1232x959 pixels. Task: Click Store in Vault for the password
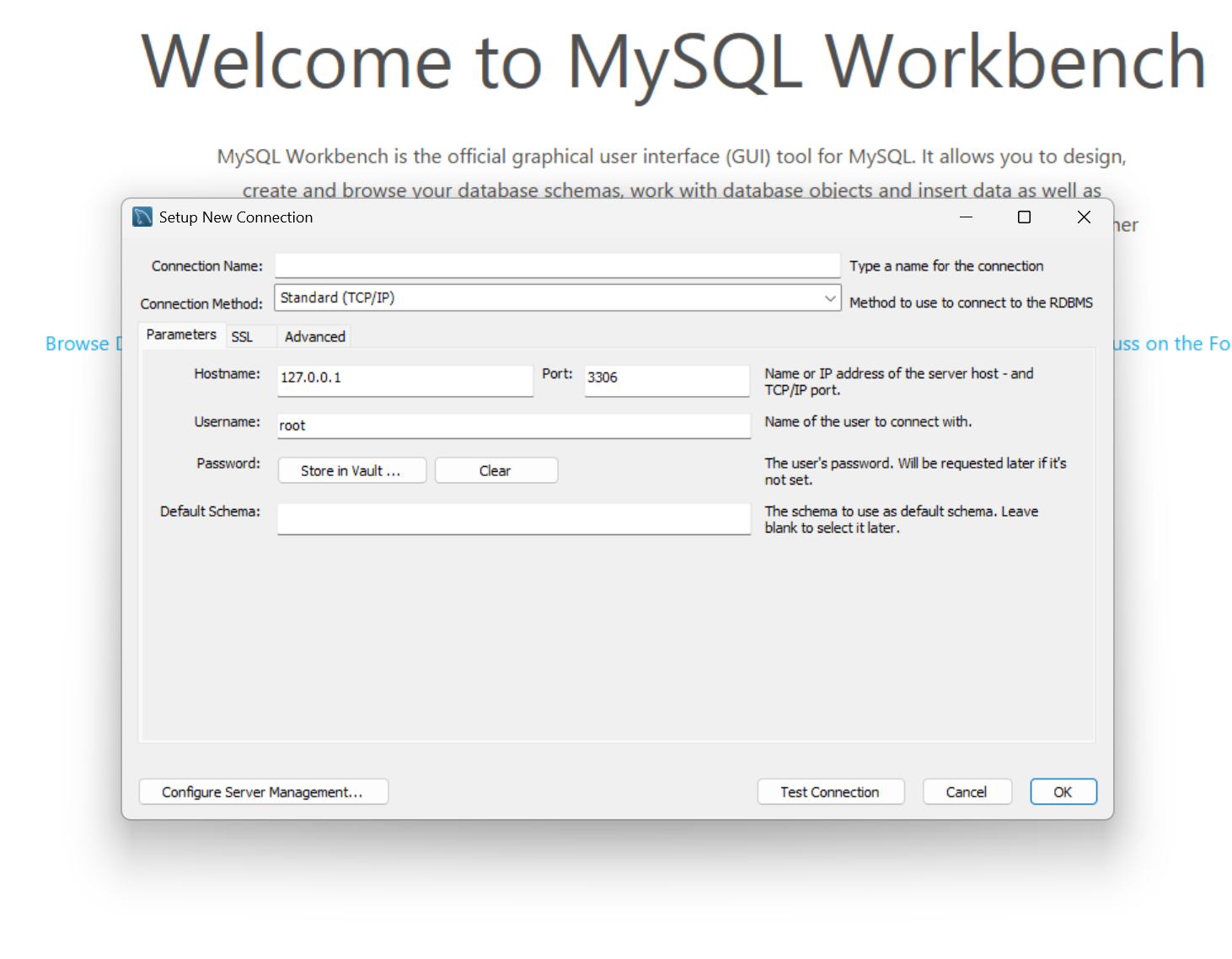[351, 469]
